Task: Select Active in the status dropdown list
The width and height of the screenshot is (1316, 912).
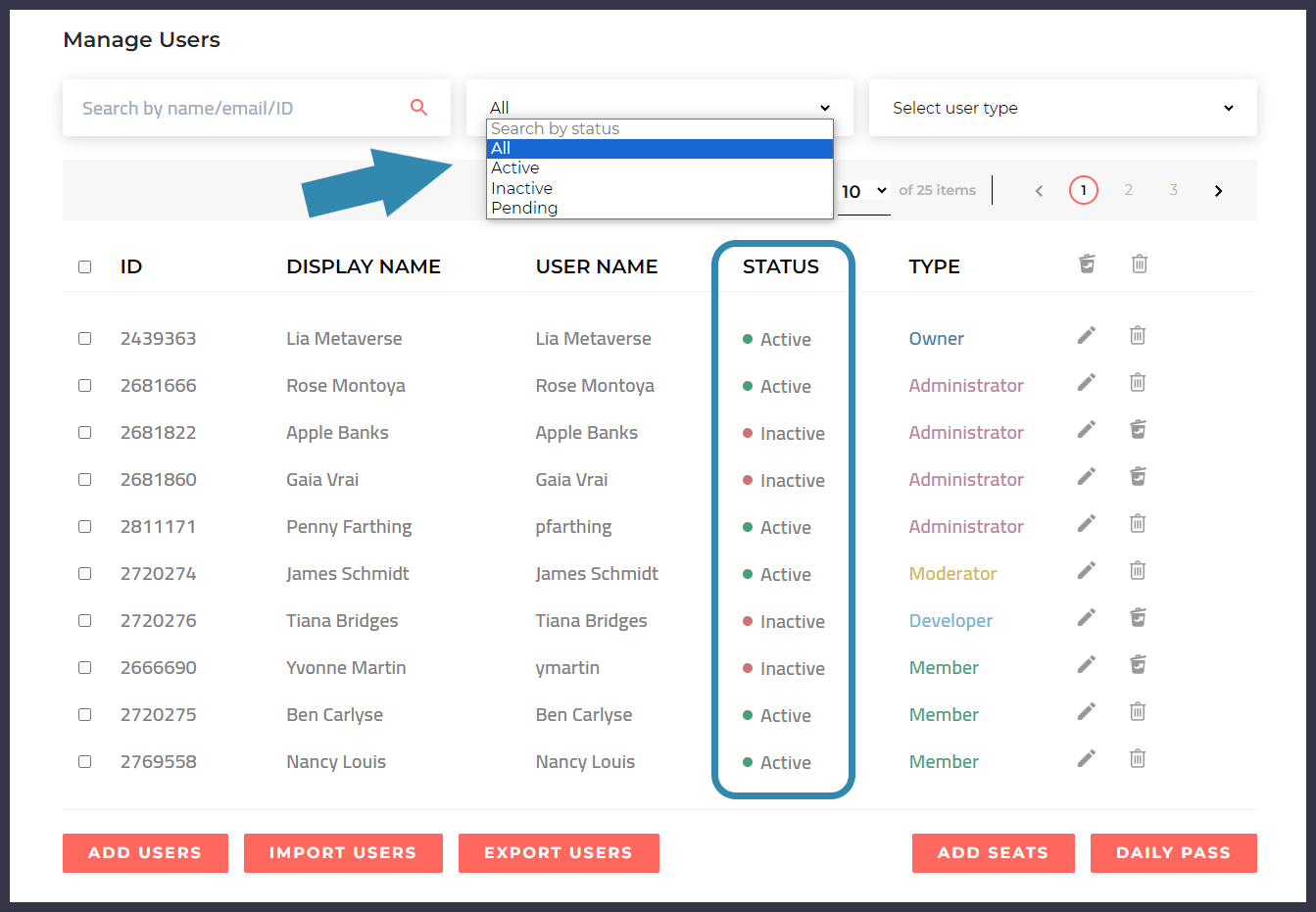Action: [515, 168]
